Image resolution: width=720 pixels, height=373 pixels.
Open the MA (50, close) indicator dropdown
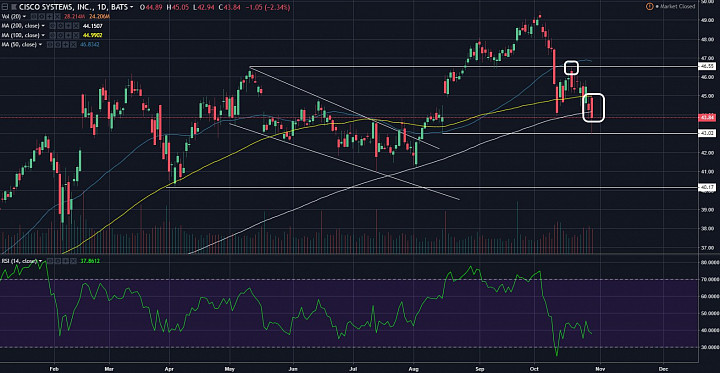(40, 45)
